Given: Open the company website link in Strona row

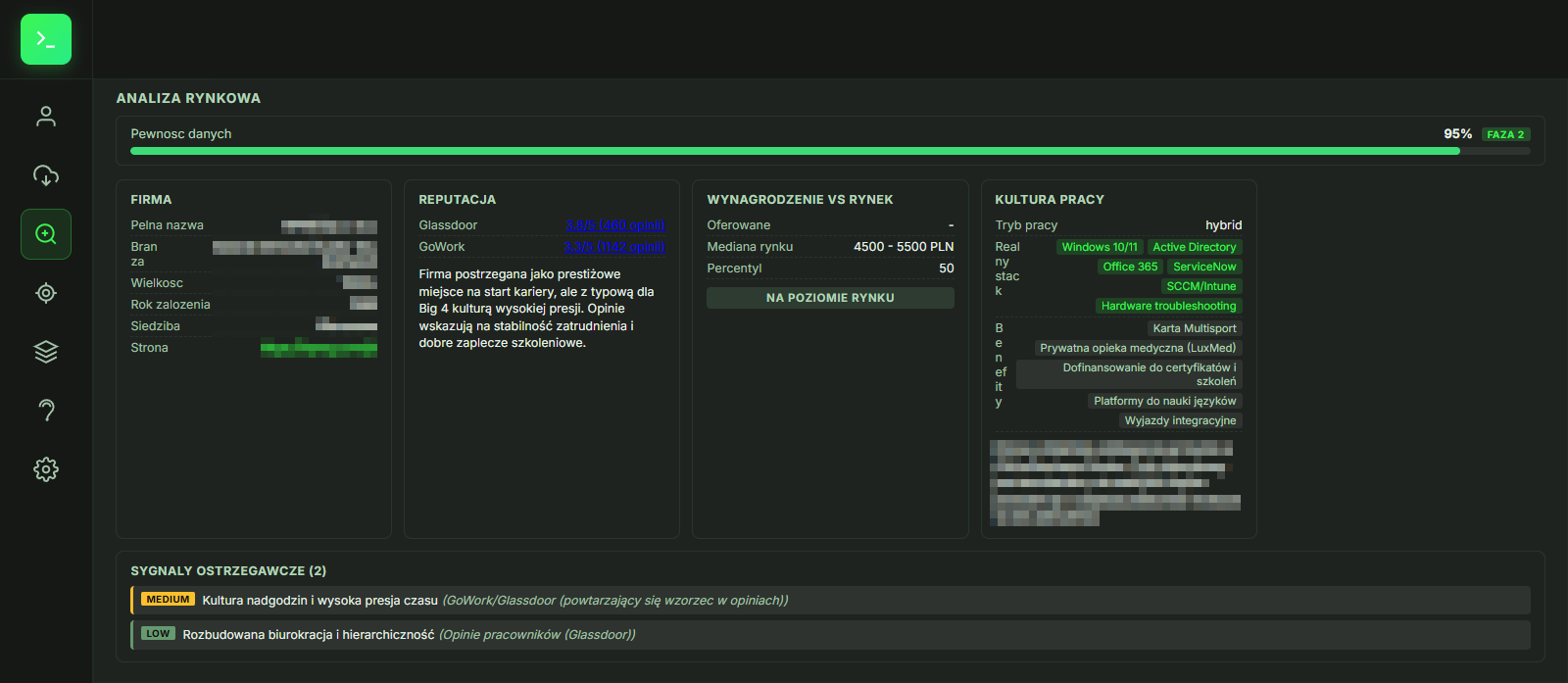Looking at the screenshot, I should [x=318, y=348].
